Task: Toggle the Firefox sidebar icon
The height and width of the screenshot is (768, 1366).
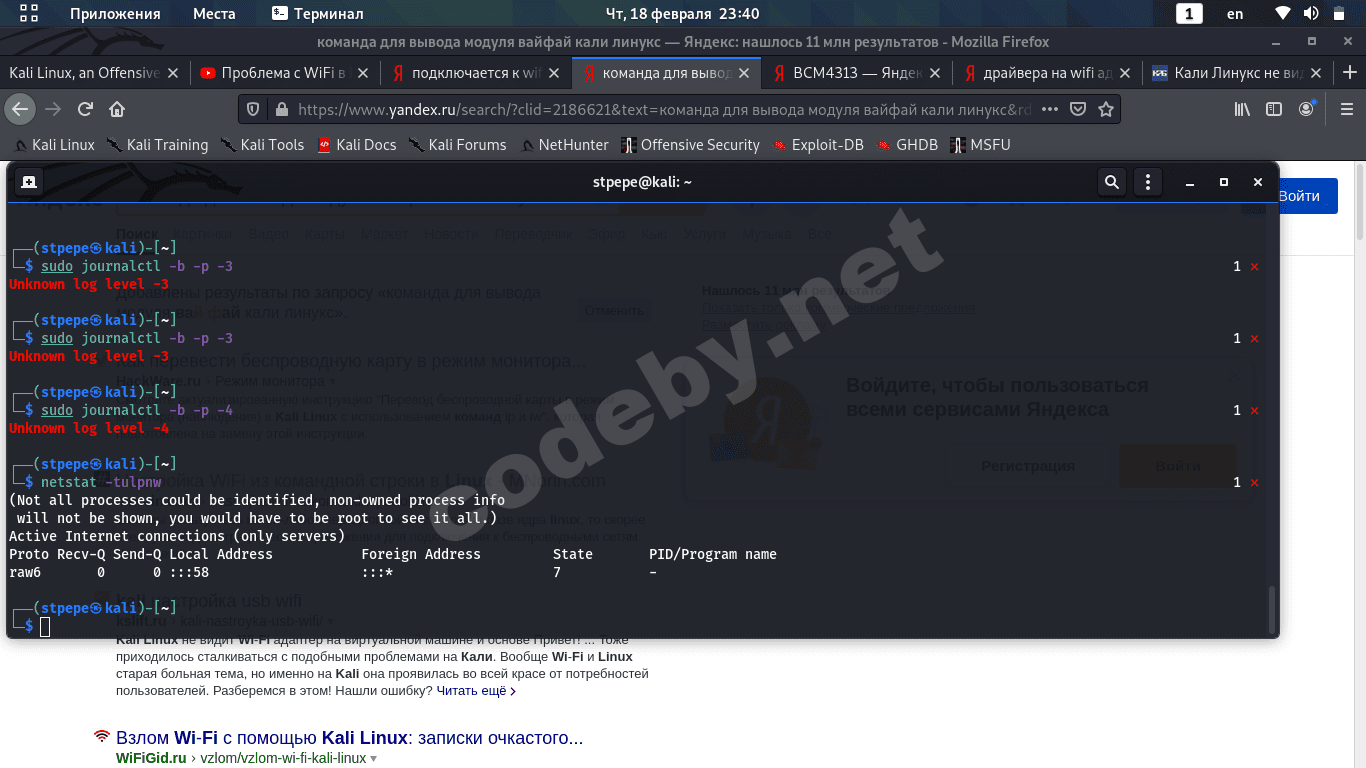Action: [x=1274, y=109]
